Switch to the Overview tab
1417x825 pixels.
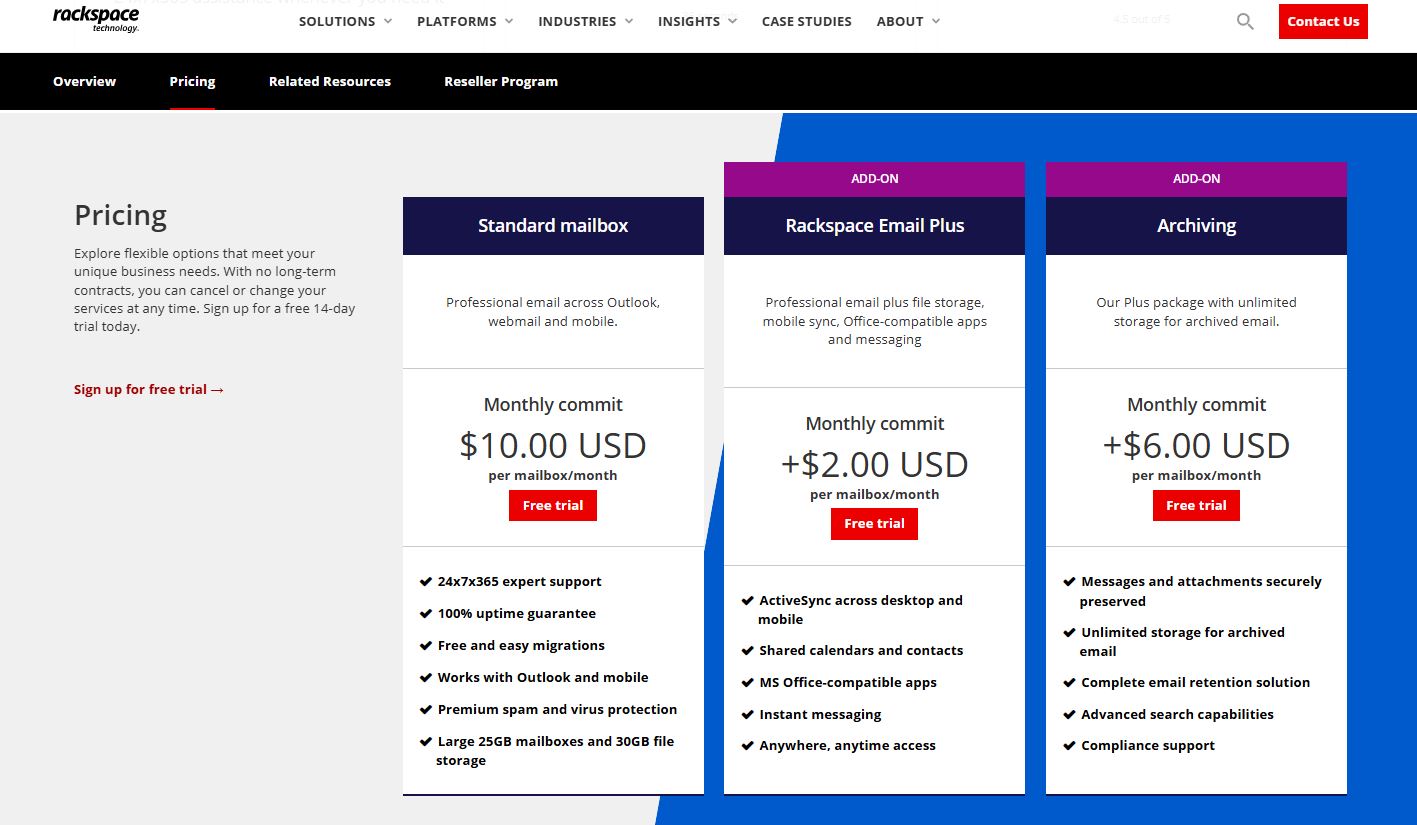pyautogui.click(x=84, y=81)
